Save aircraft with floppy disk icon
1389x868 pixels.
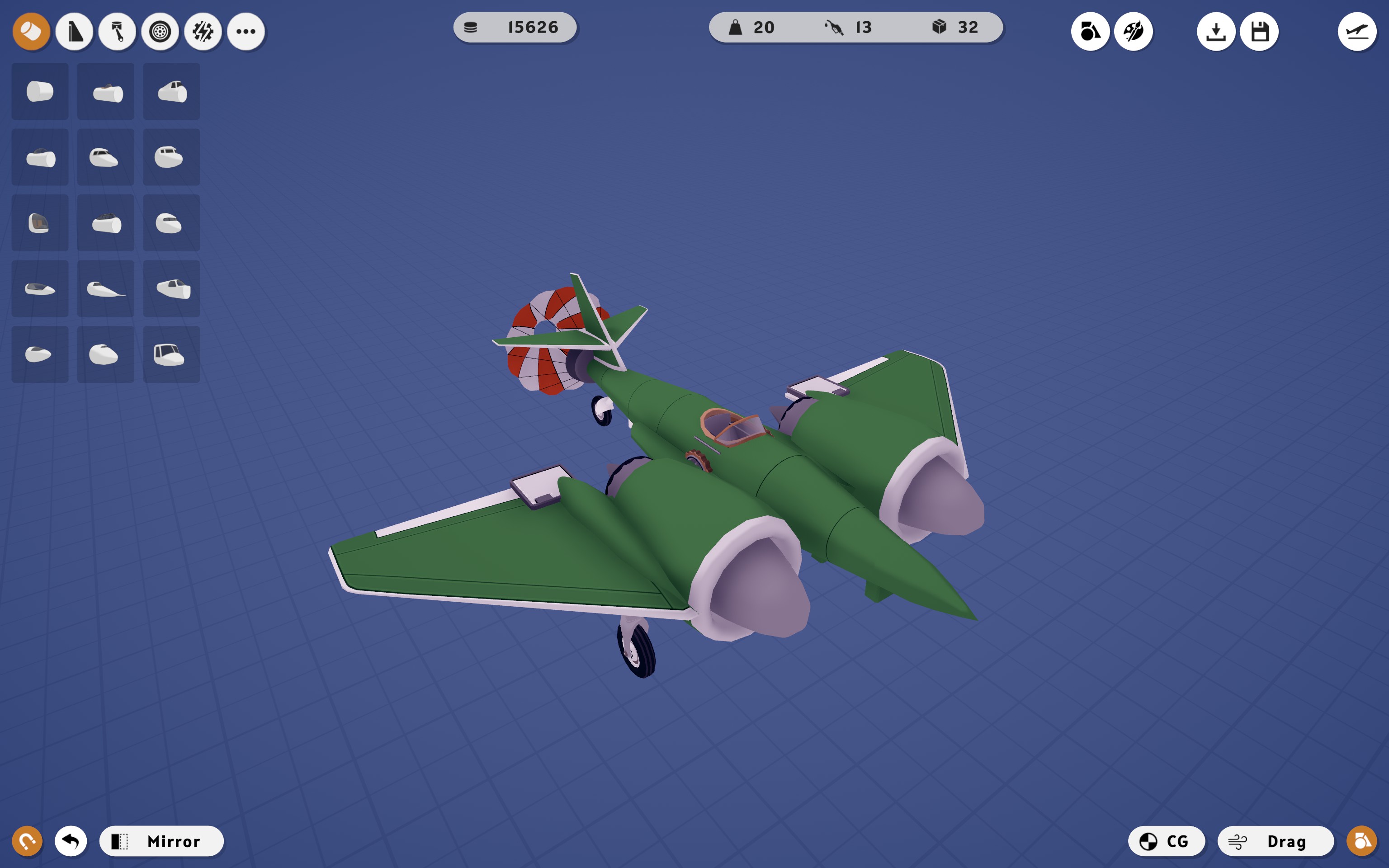[1259, 32]
